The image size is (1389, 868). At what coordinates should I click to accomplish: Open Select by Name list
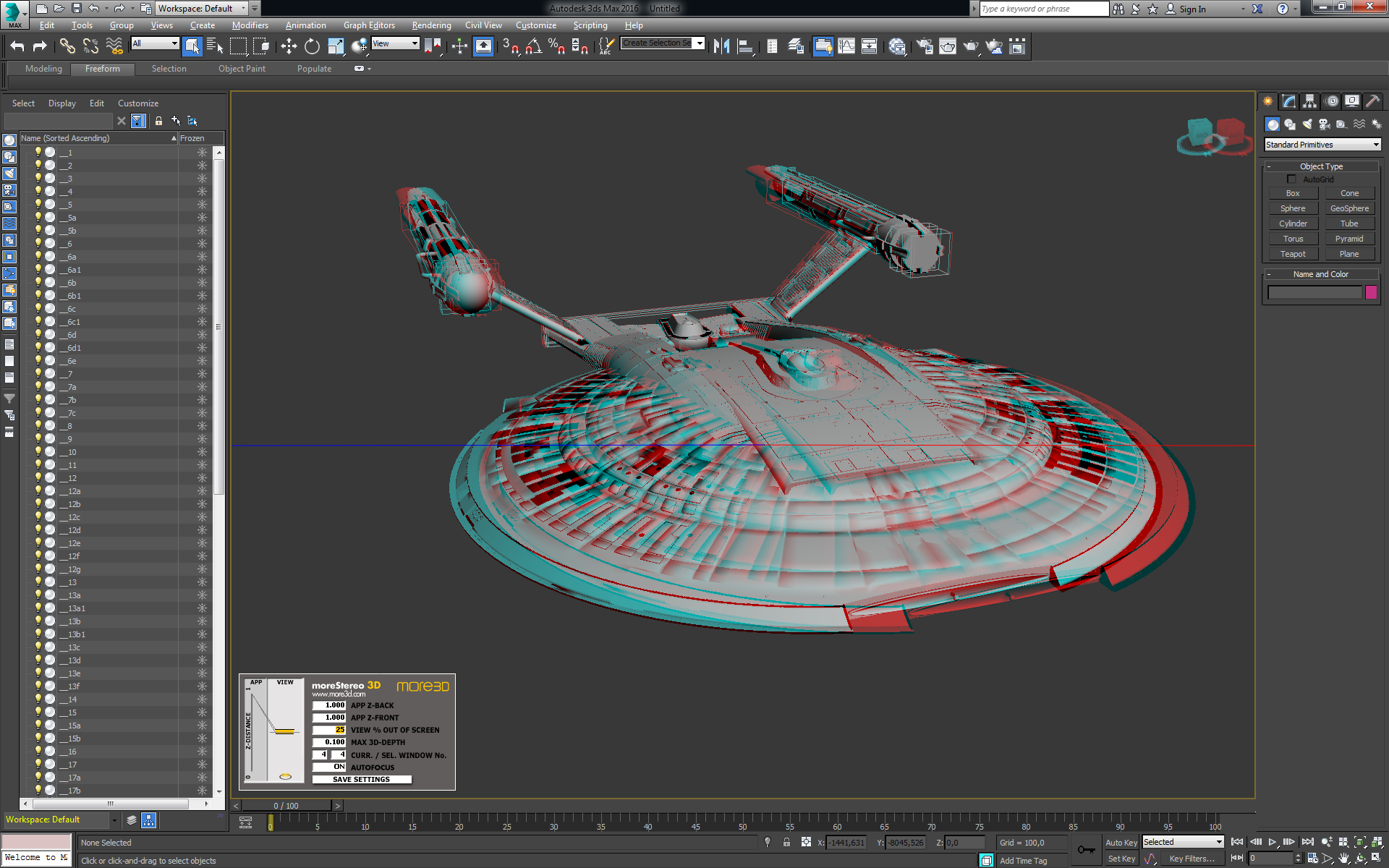[215, 46]
